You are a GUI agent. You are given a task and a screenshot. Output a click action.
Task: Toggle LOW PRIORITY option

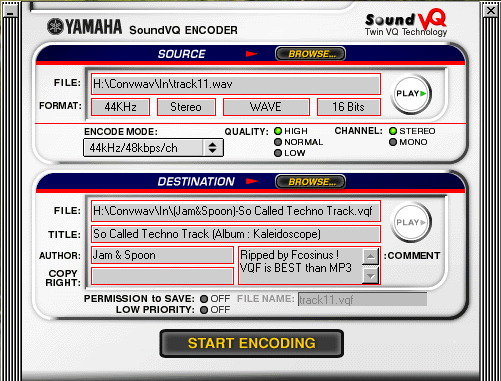(x=215, y=310)
